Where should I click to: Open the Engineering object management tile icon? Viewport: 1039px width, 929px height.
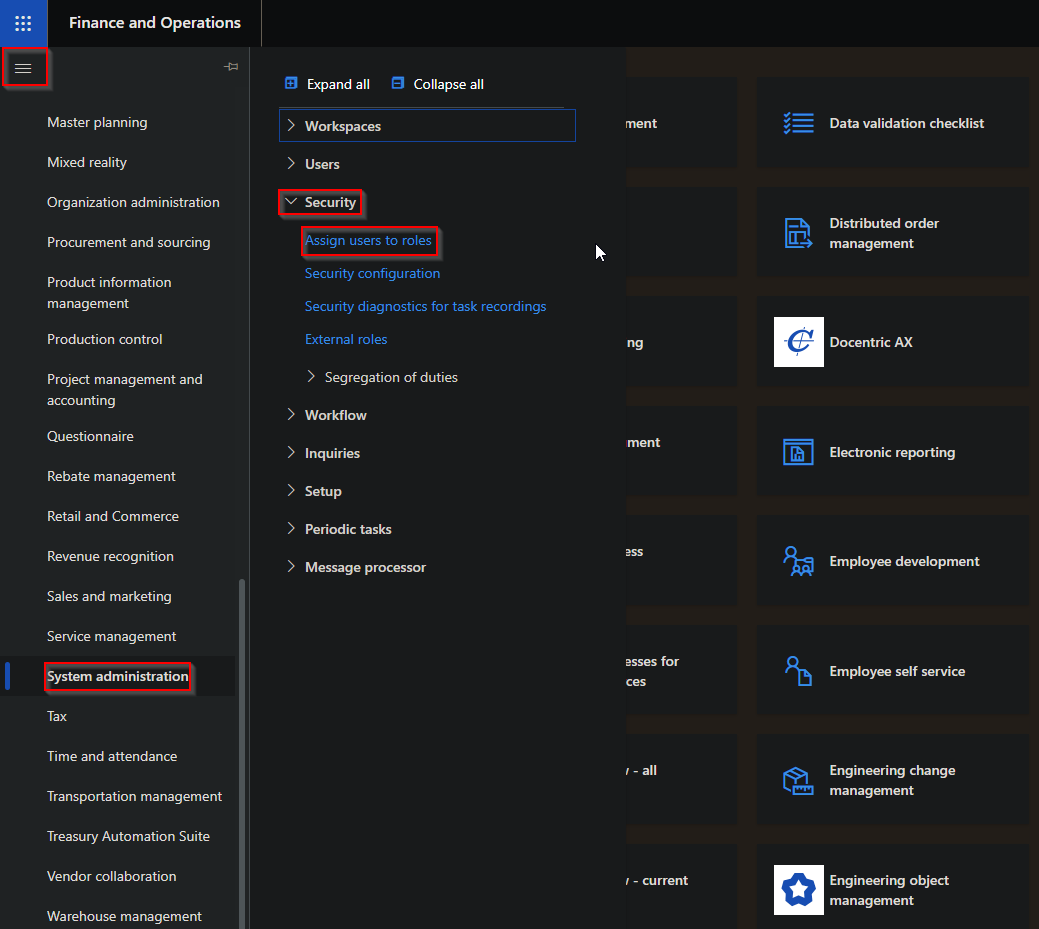click(798, 890)
